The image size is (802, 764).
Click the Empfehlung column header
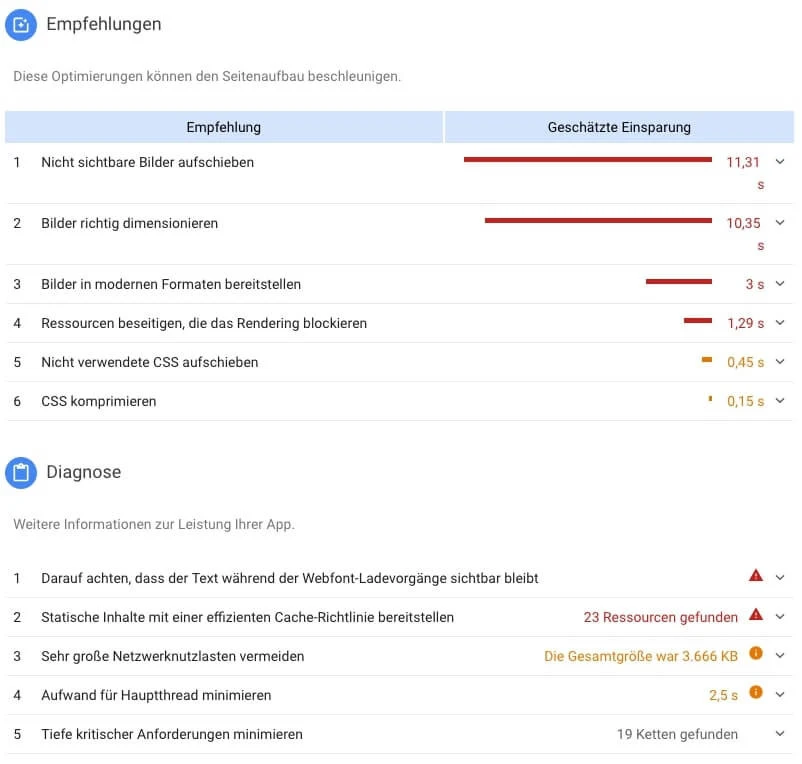(x=223, y=127)
